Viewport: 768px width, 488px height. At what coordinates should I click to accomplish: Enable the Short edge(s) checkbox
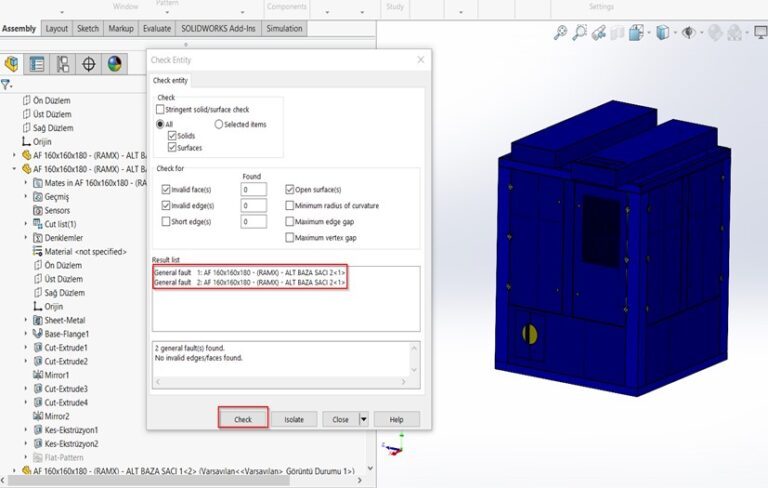(x=166, y=221)
